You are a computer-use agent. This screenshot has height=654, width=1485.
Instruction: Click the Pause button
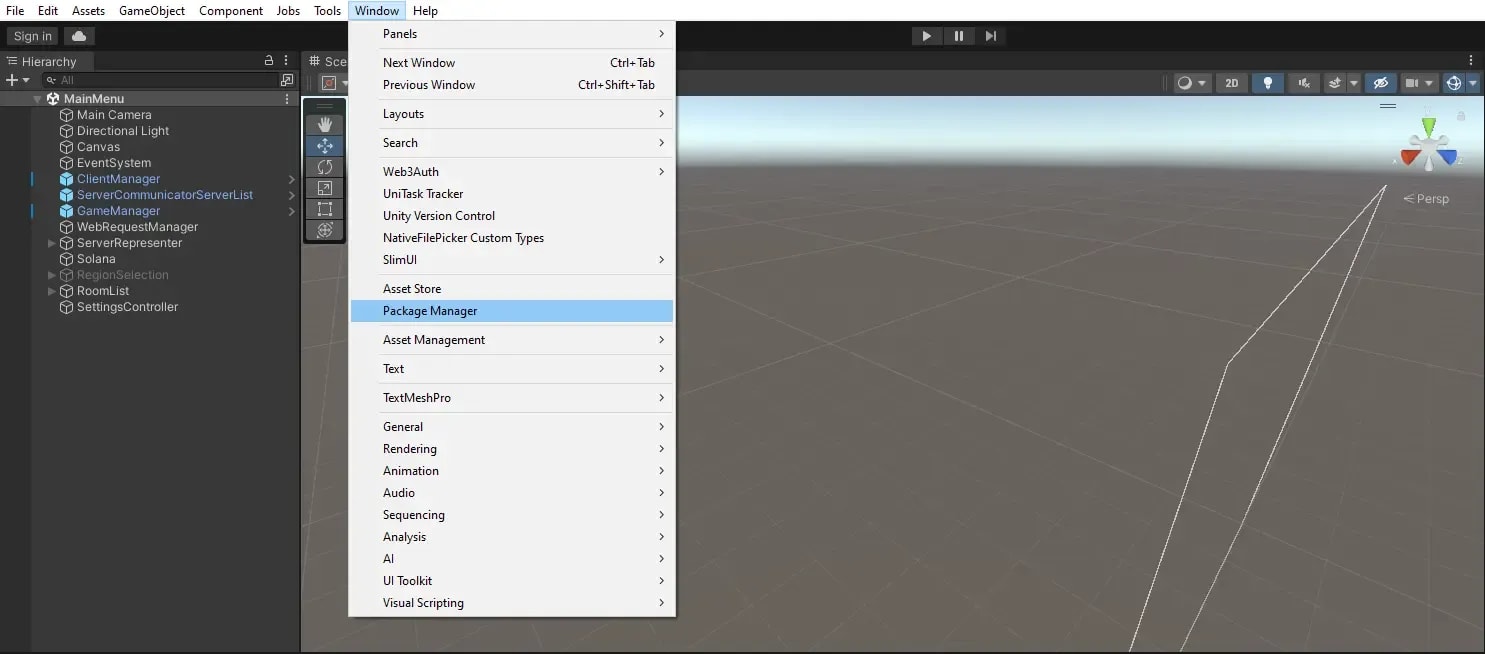959,36
